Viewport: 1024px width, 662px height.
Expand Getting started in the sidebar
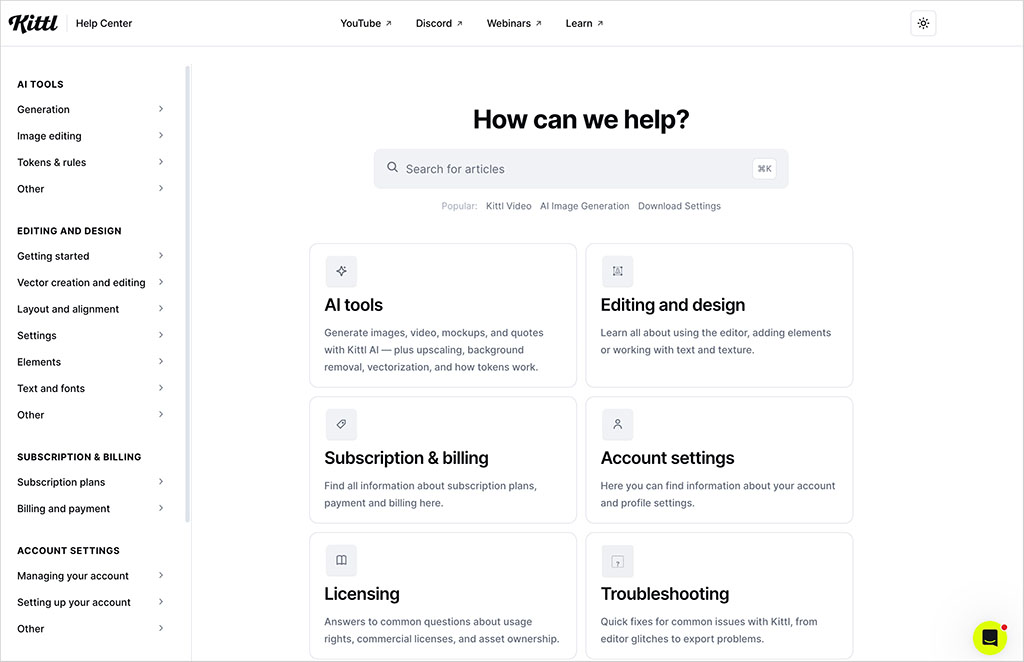pyautogui.click(x=90, y=256)
